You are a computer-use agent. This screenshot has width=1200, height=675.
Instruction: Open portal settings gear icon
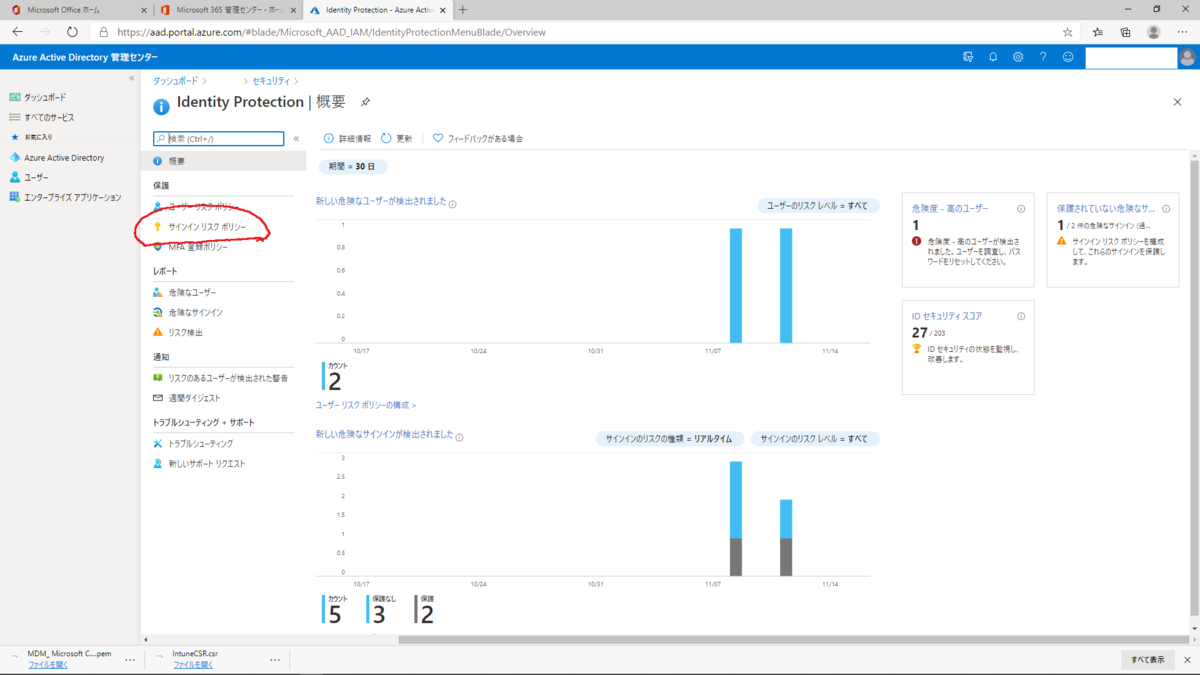1018,57
